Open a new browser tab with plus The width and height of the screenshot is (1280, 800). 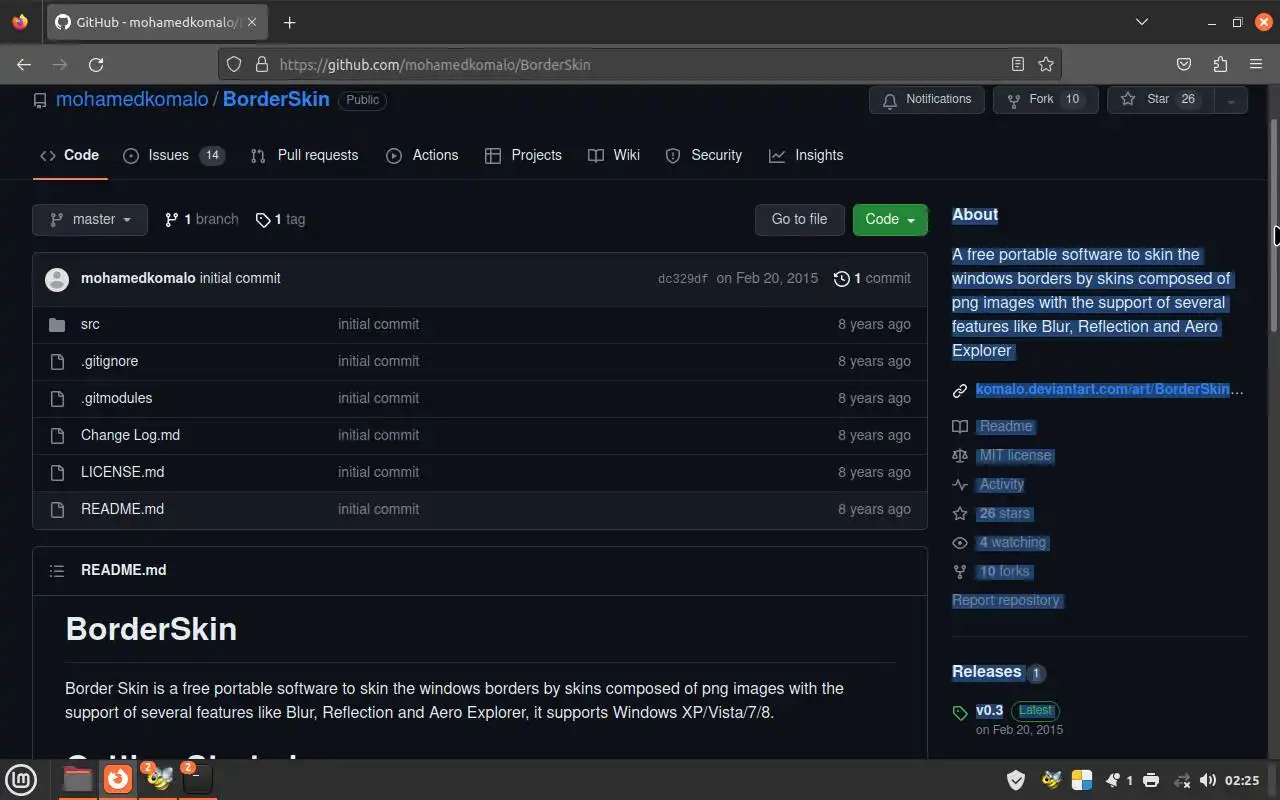(x=289, y=22)
